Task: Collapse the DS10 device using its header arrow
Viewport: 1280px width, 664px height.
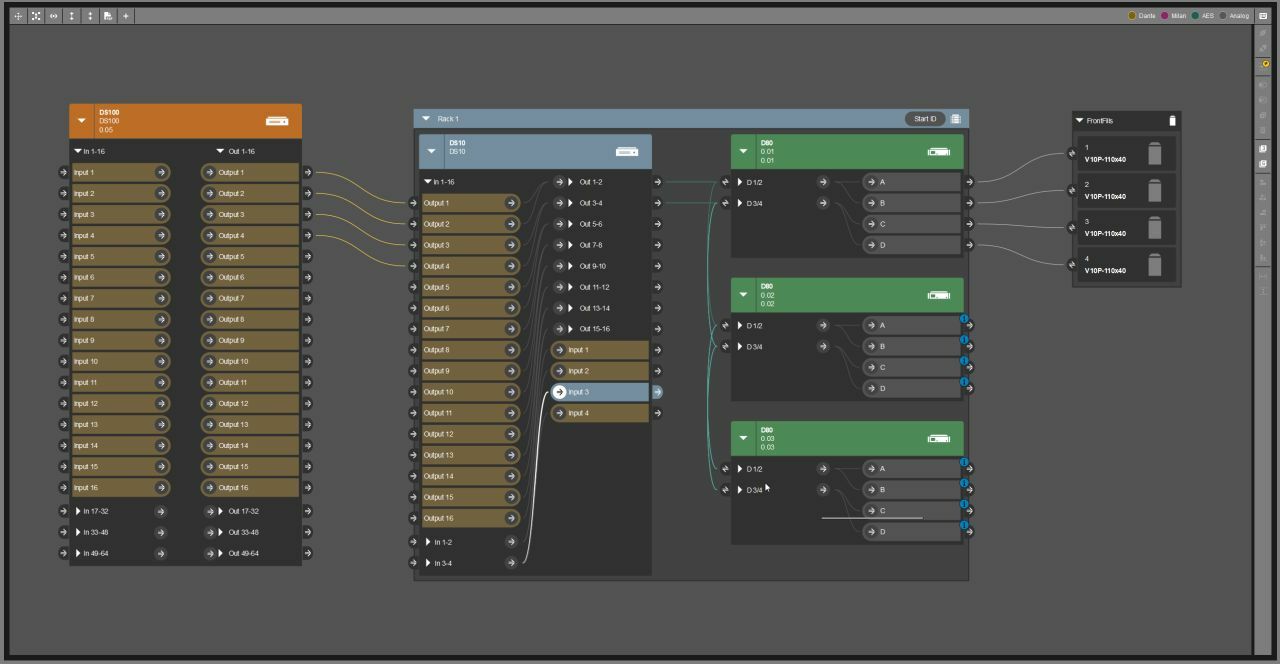Action: (x=432, y=151)
